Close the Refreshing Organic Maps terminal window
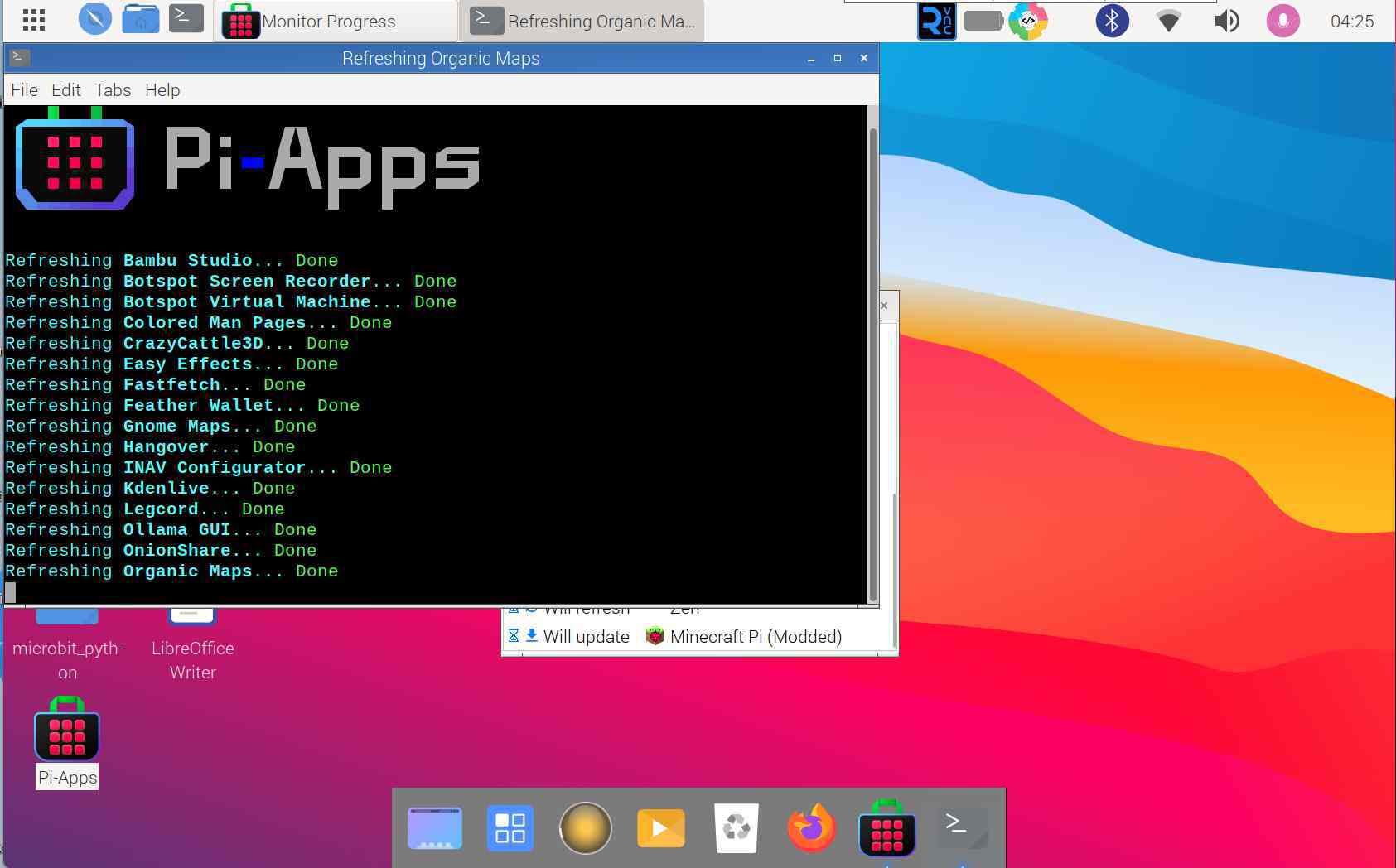The width and height of the screenshot is (1396, 868). click(863, 58)
